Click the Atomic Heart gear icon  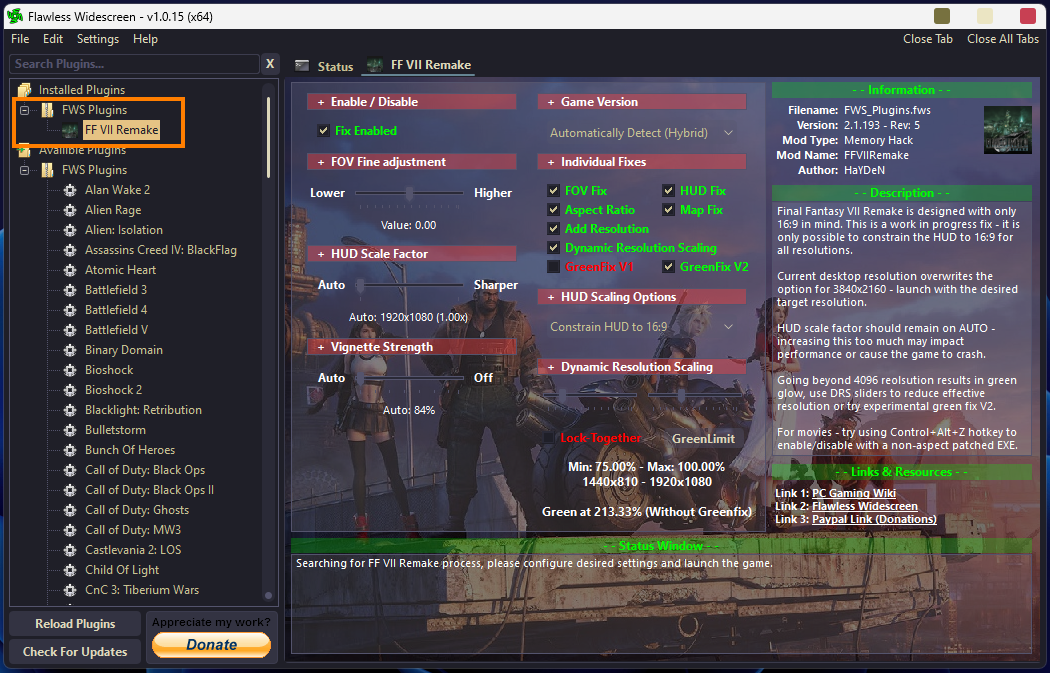pos(70,271)
